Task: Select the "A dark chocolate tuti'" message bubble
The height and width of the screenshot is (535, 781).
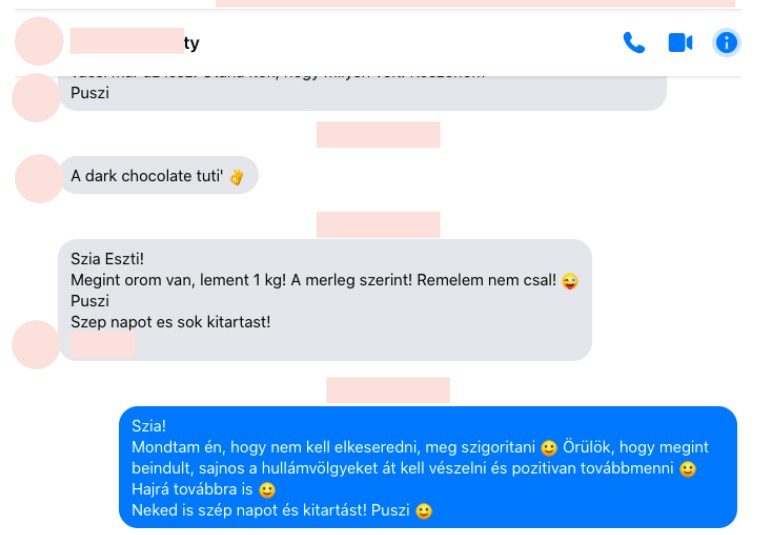Action: click(x=158, y=175)
